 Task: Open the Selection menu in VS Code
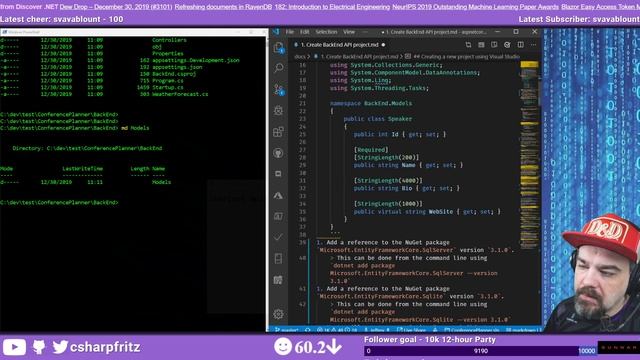pos(326,32)
